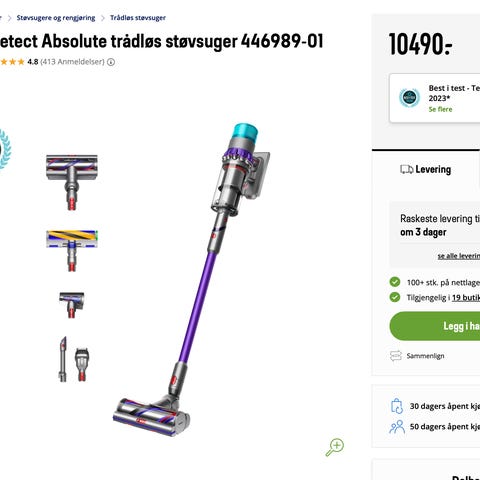Select the motorbar cleaner head thumbnail
Screen dimensions: 480x480
(72, 182)
